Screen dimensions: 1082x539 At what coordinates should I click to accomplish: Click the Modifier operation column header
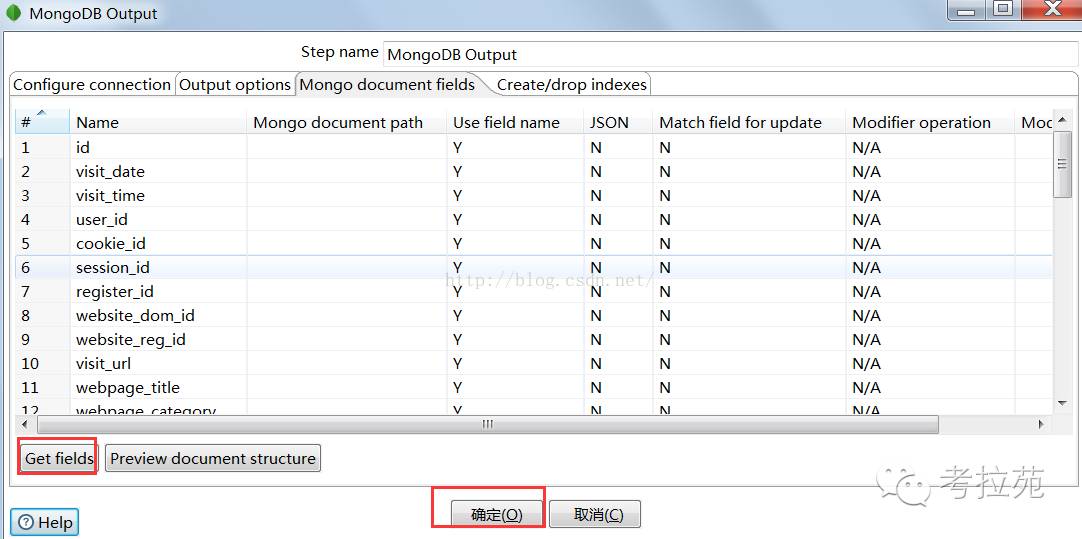[x=930, y=122]
